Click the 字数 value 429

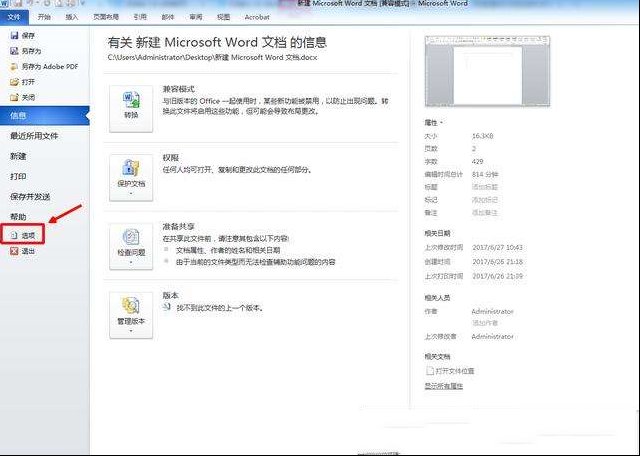[x=478, y=161]
